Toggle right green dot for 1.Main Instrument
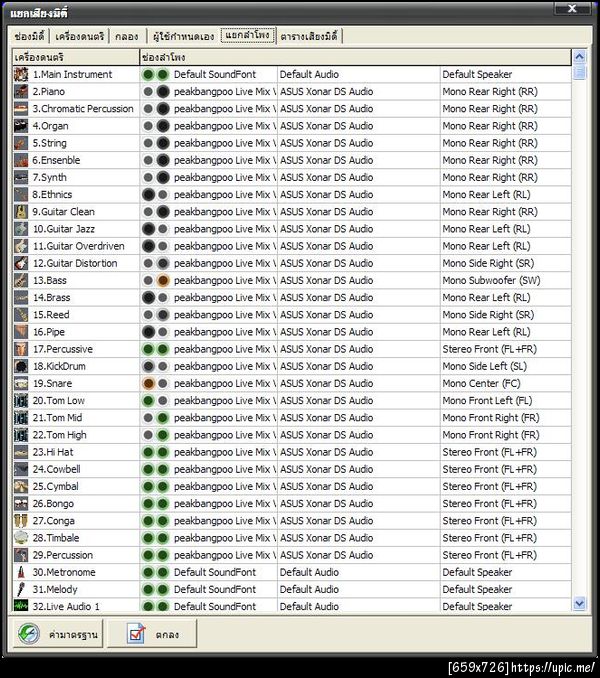 [163, 74]
